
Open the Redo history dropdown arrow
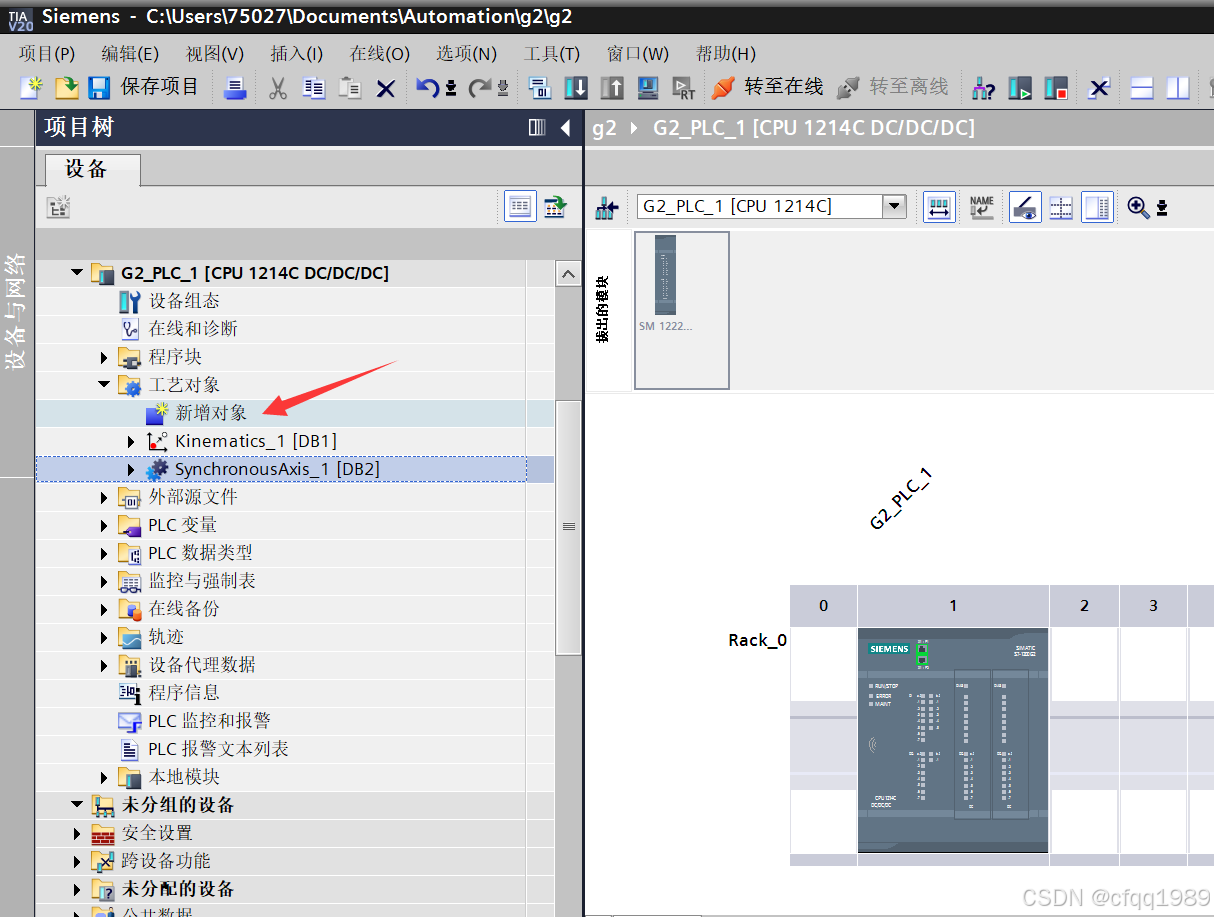click(502, 89)
